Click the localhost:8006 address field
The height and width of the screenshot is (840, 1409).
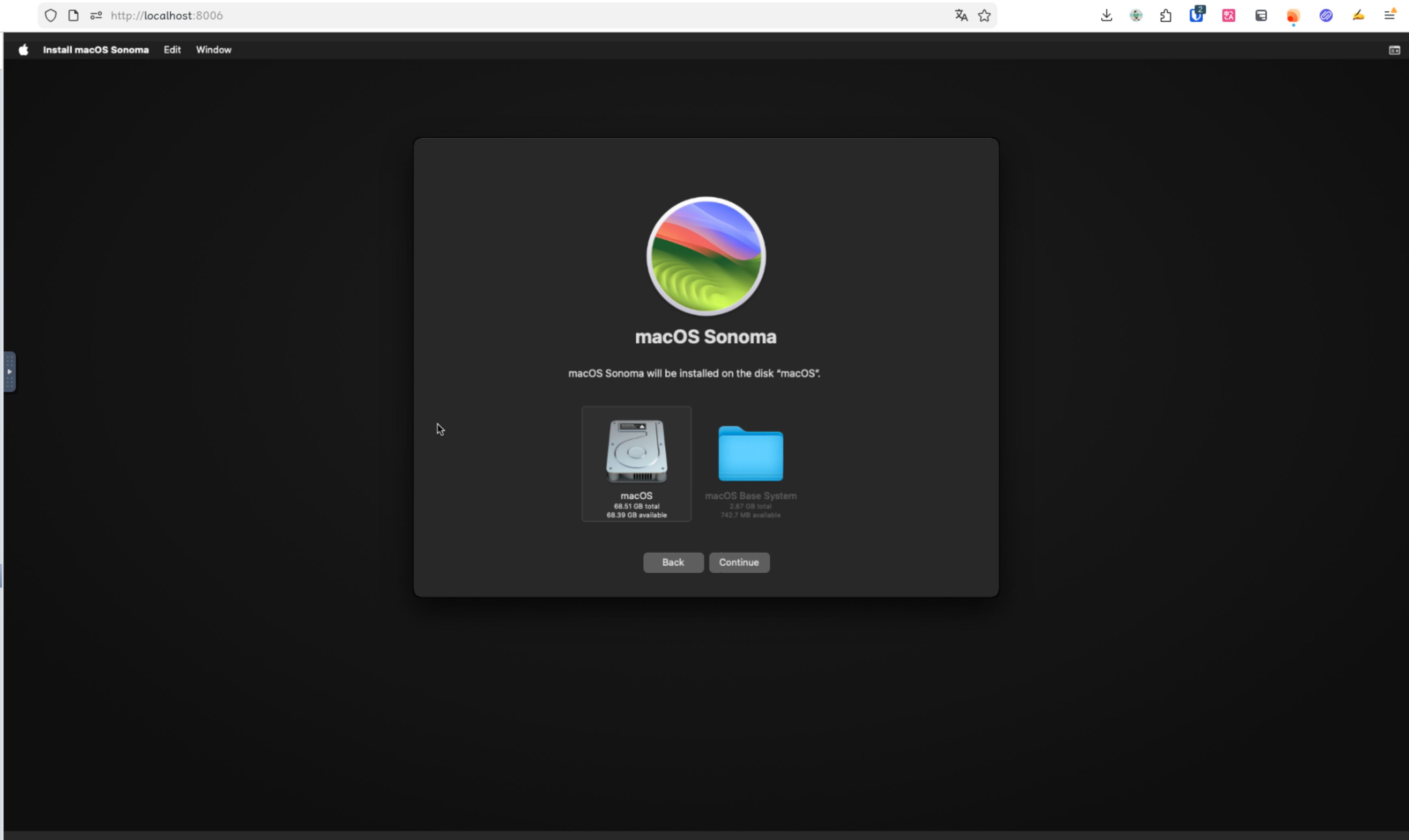[x=453, y=16]
